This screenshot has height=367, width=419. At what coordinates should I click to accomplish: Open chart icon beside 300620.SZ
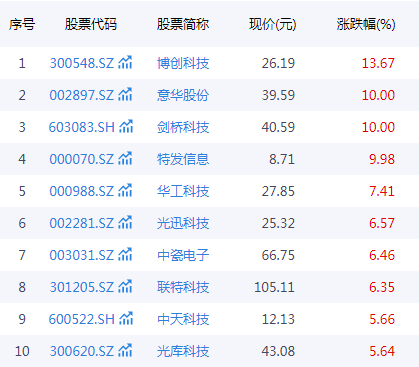click(125, 350)
